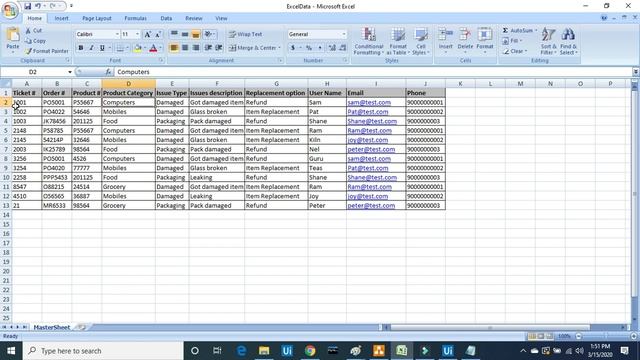
Task: Click the Select All corner button
Action: 6,84
